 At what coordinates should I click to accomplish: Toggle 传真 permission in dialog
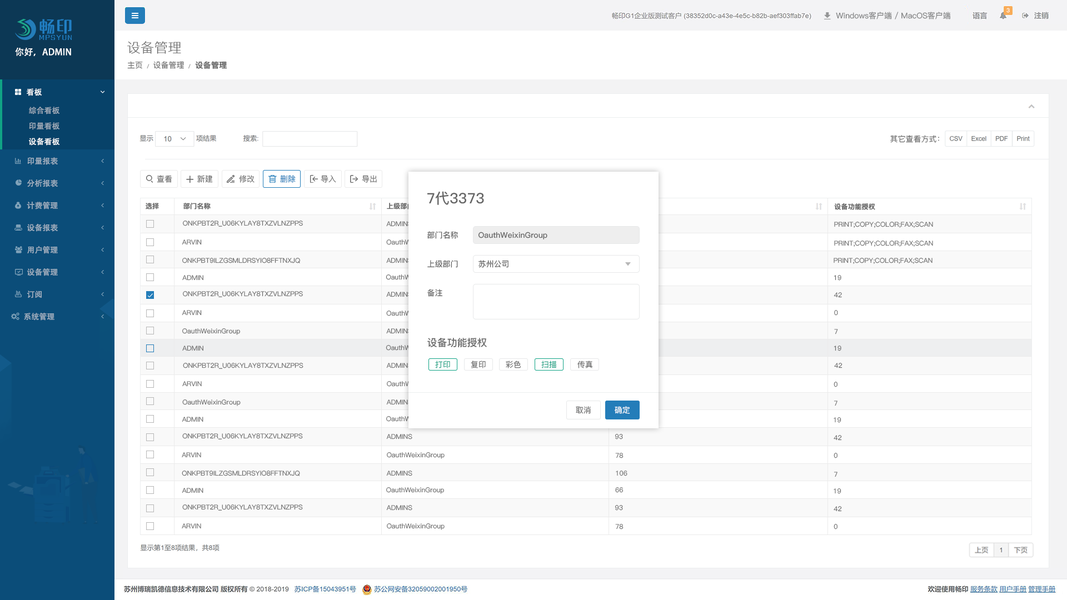585,365
